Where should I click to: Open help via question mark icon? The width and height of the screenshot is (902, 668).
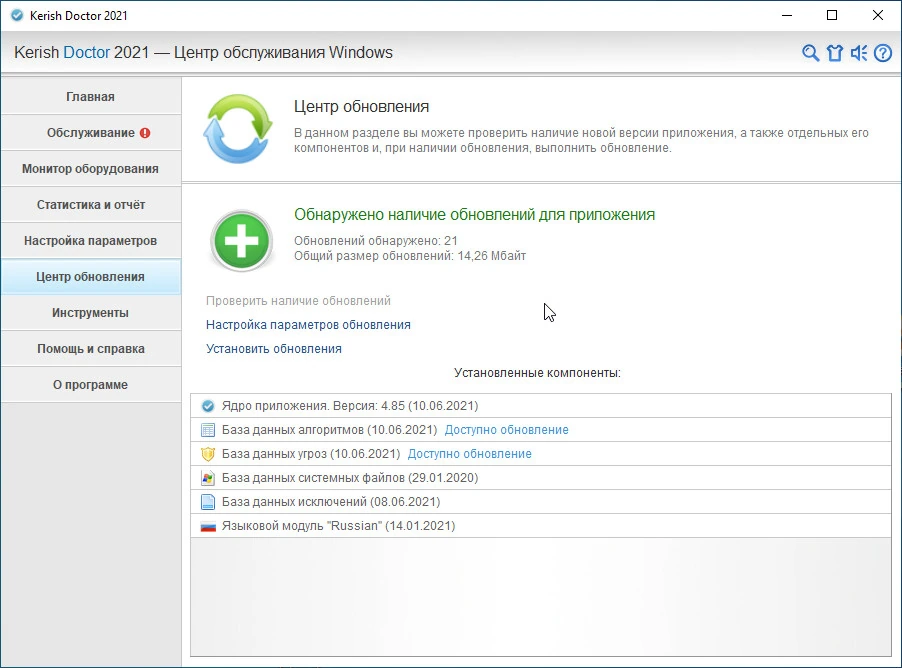pos(883,53)
